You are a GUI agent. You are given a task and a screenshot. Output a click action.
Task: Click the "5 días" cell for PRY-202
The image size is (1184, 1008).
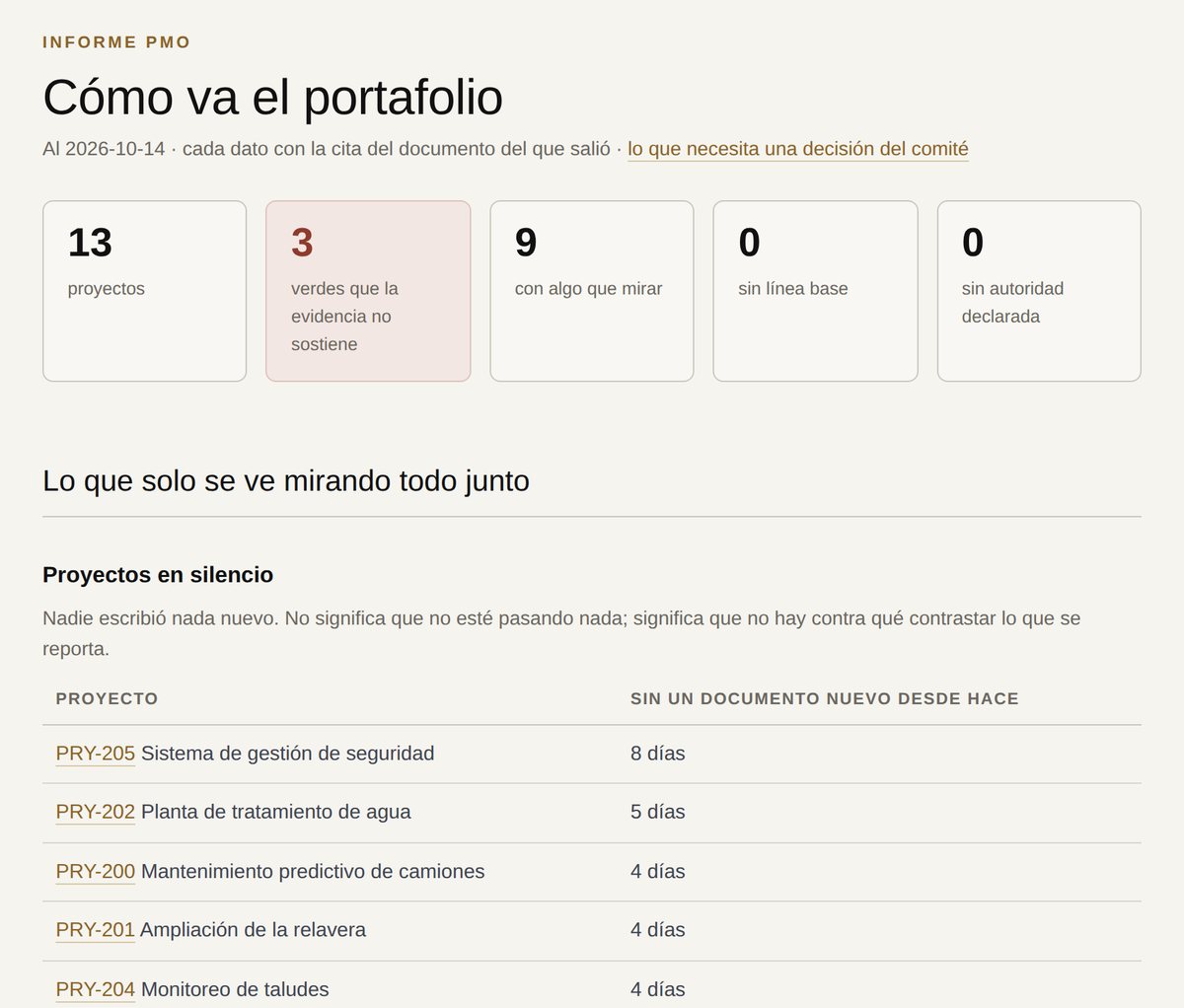point(658,812)
